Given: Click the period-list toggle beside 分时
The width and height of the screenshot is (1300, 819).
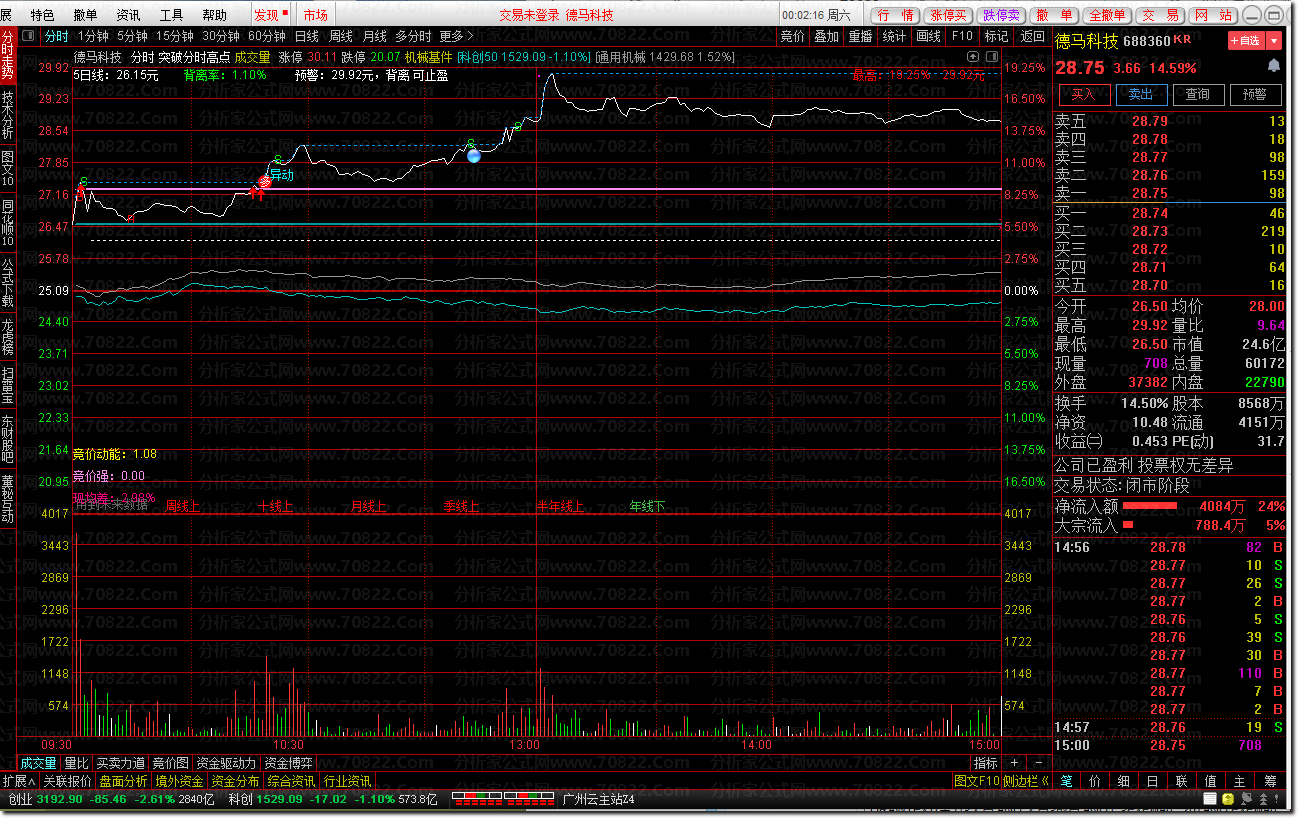Looking at the screenshot, I should (x=28, y=36).
